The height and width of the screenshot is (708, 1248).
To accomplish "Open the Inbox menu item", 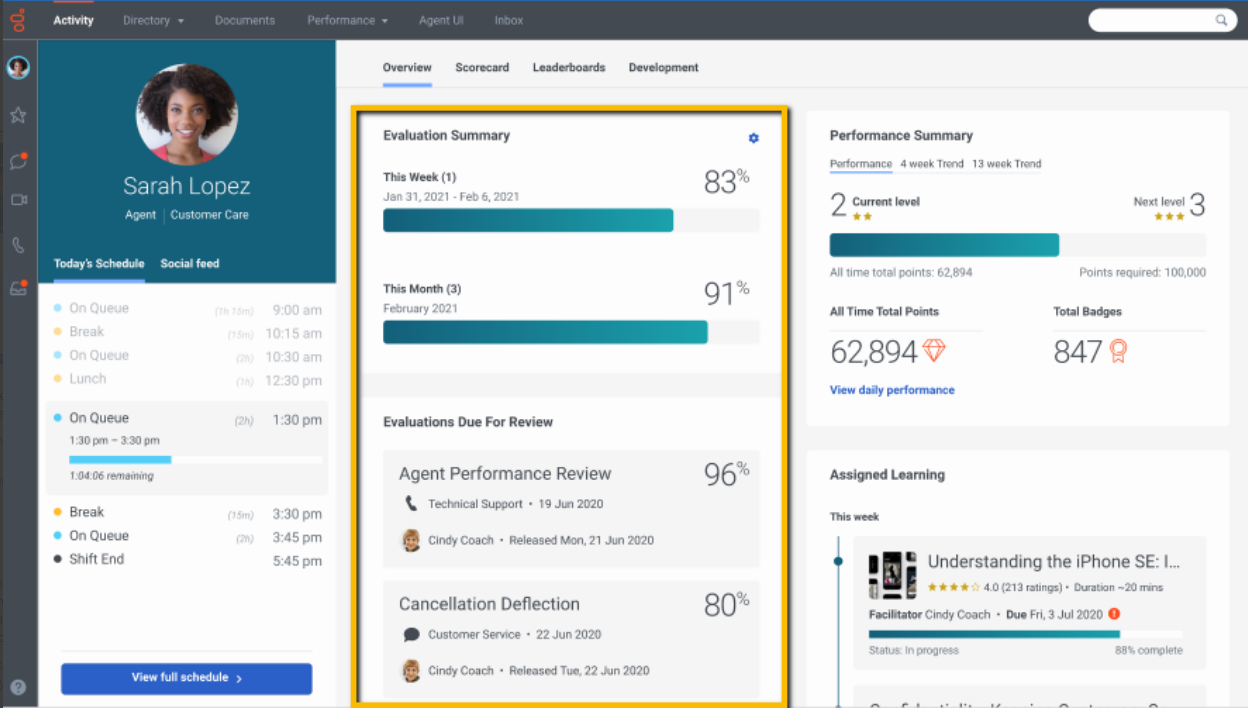I will pyautogui.click(x=508, y=20).
